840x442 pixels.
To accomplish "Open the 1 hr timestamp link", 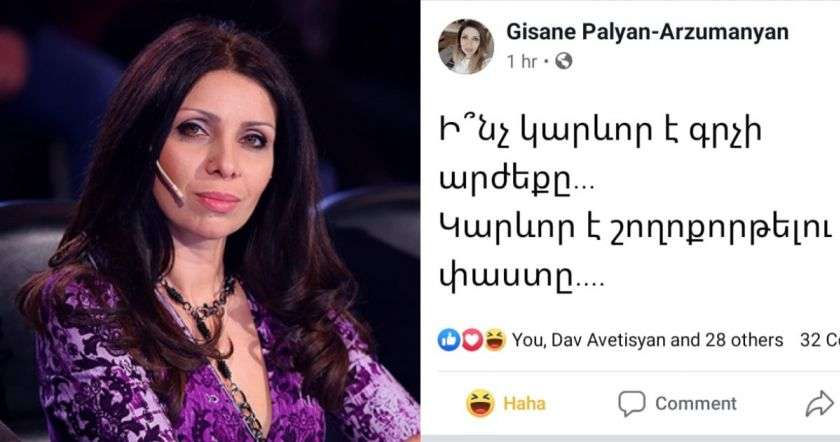I will click(521, 62).
